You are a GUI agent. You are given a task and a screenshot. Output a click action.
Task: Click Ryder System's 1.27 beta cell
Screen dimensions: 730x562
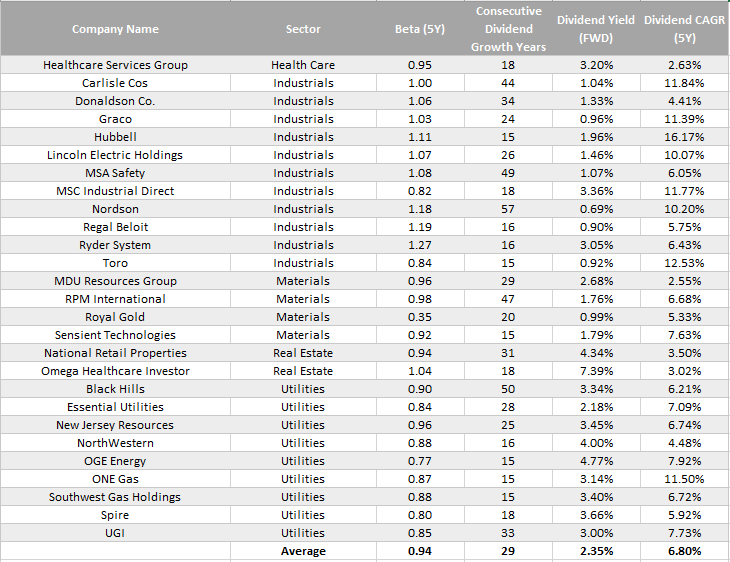tap(420, 245)
